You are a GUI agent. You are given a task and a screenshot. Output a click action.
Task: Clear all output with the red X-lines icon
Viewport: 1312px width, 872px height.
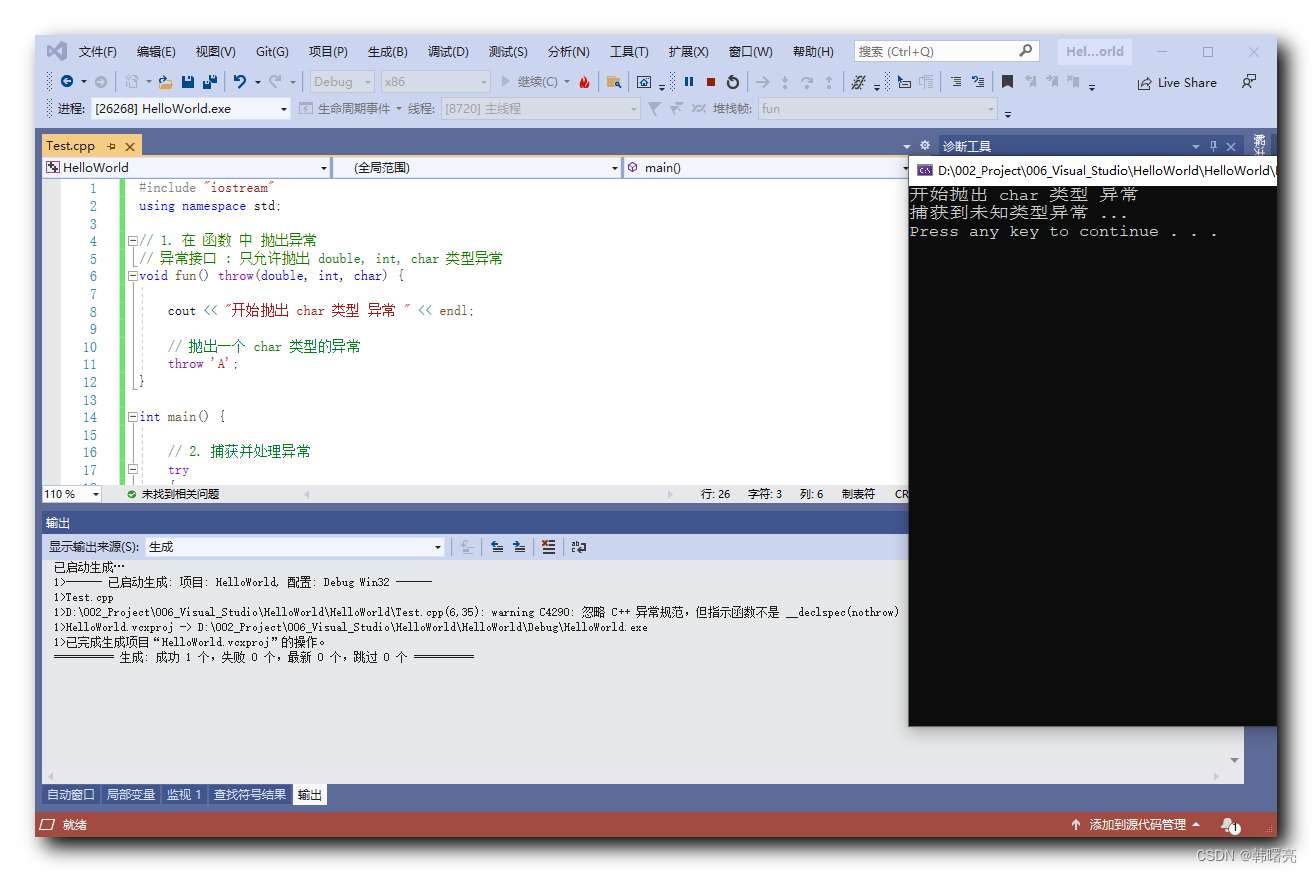548,547
